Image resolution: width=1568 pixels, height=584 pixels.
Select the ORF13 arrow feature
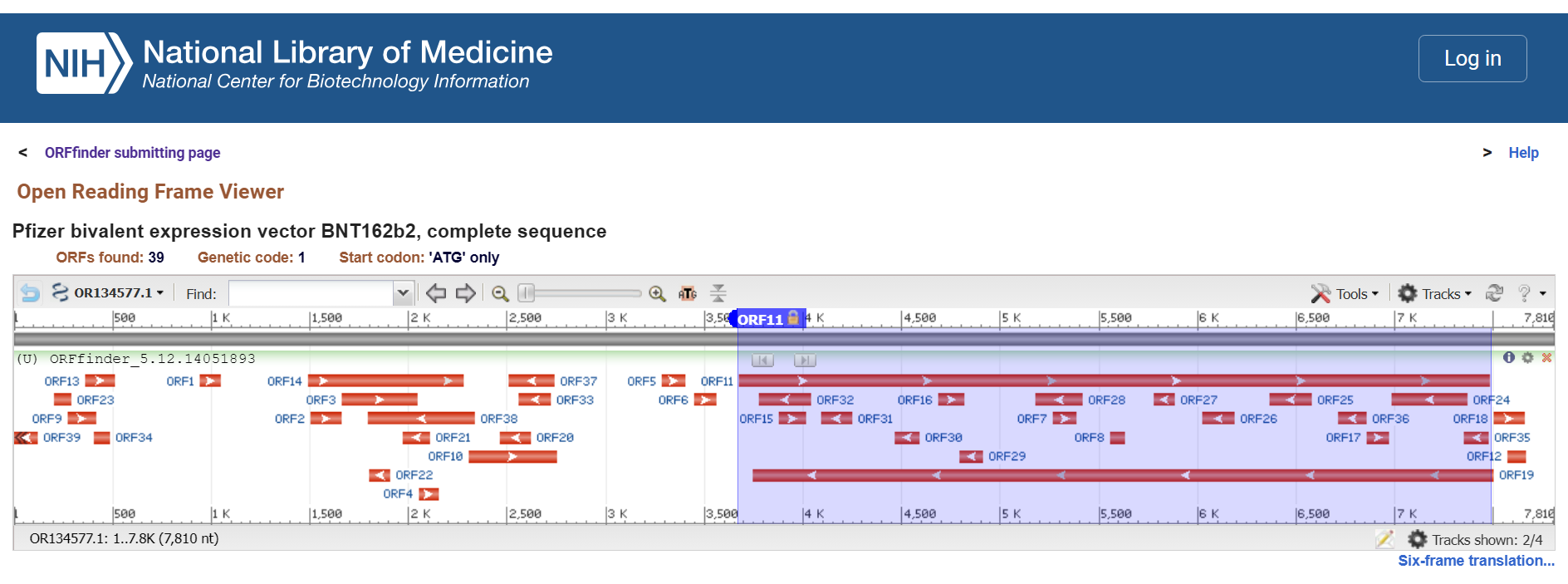point(100,381)
